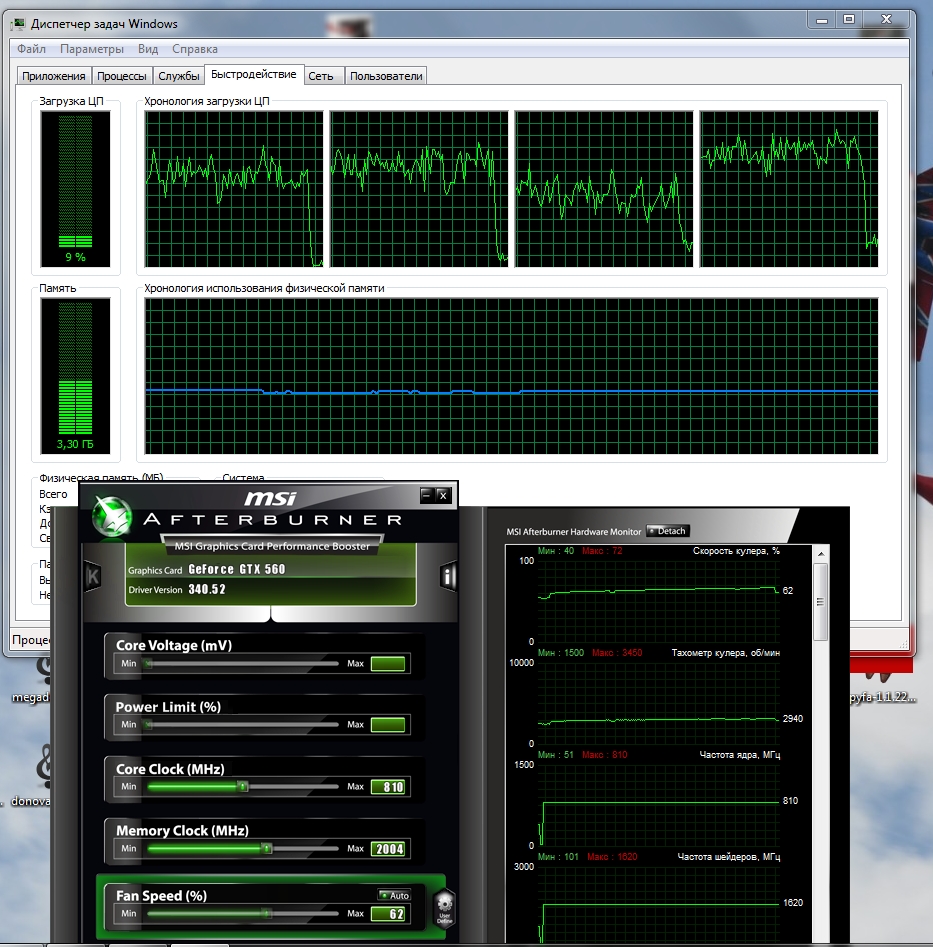Click the Memory Clock value field 2004
Image resolution: width=933 pixels, height=947 pixels.
point(388,849)
